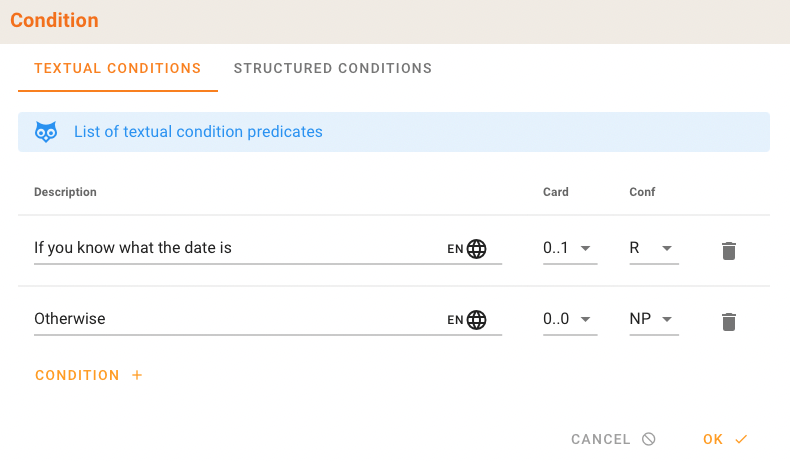The image size is (790, 462).
Task: Click the 'List of textual condition predicates' text
Action: [x=198, y=132]
